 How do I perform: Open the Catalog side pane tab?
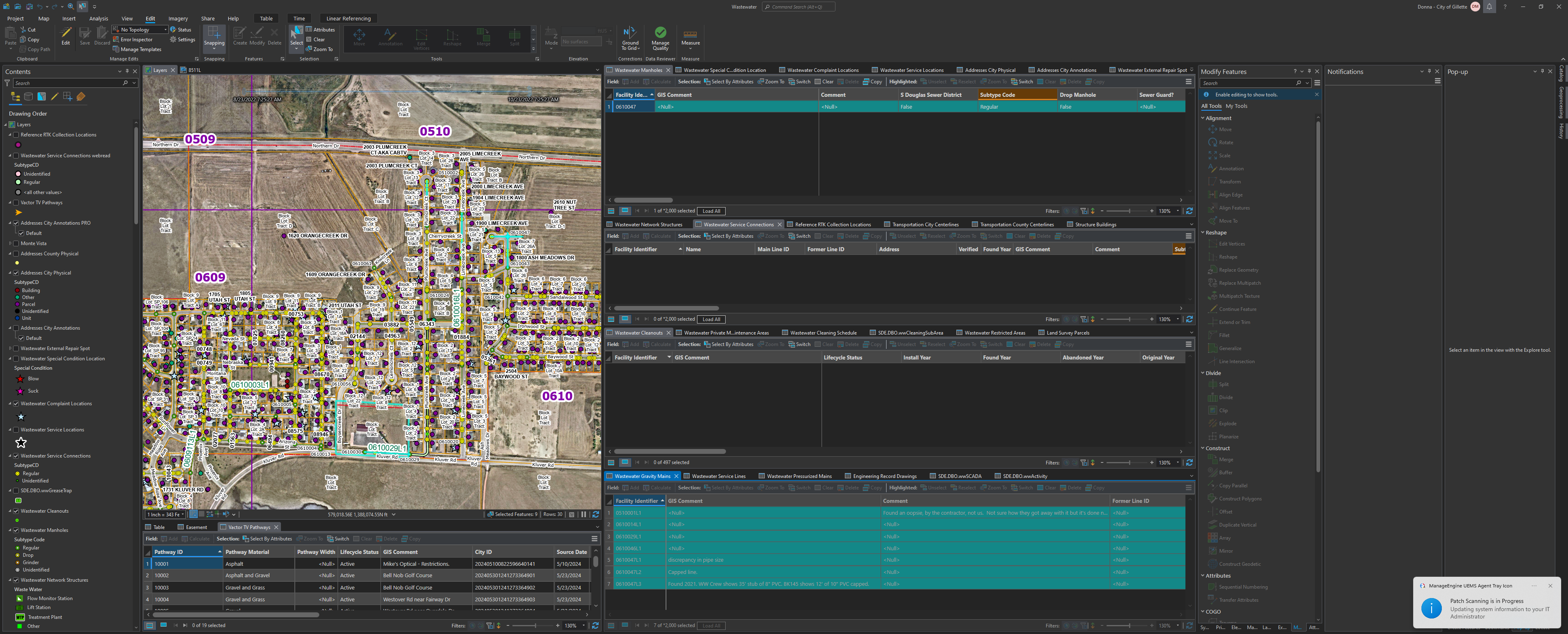pos(1561,74)
